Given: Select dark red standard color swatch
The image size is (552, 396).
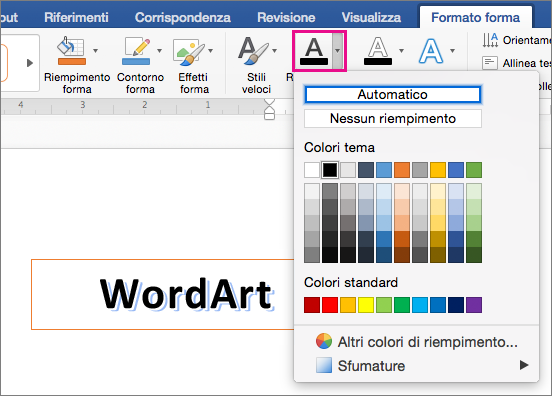Looking at the screenshot, I should point(312,305).
